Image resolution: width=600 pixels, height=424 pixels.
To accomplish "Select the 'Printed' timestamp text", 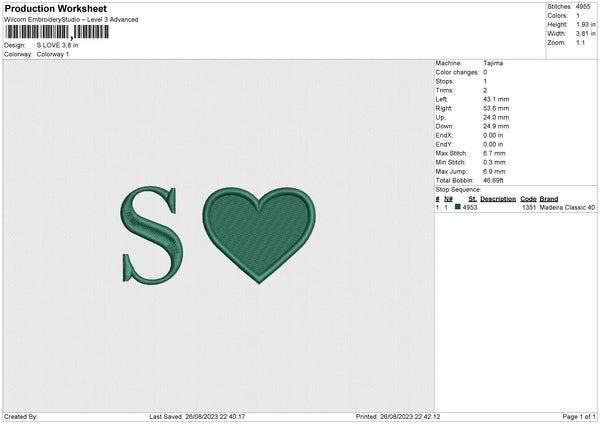I will [x=398, y=416].
